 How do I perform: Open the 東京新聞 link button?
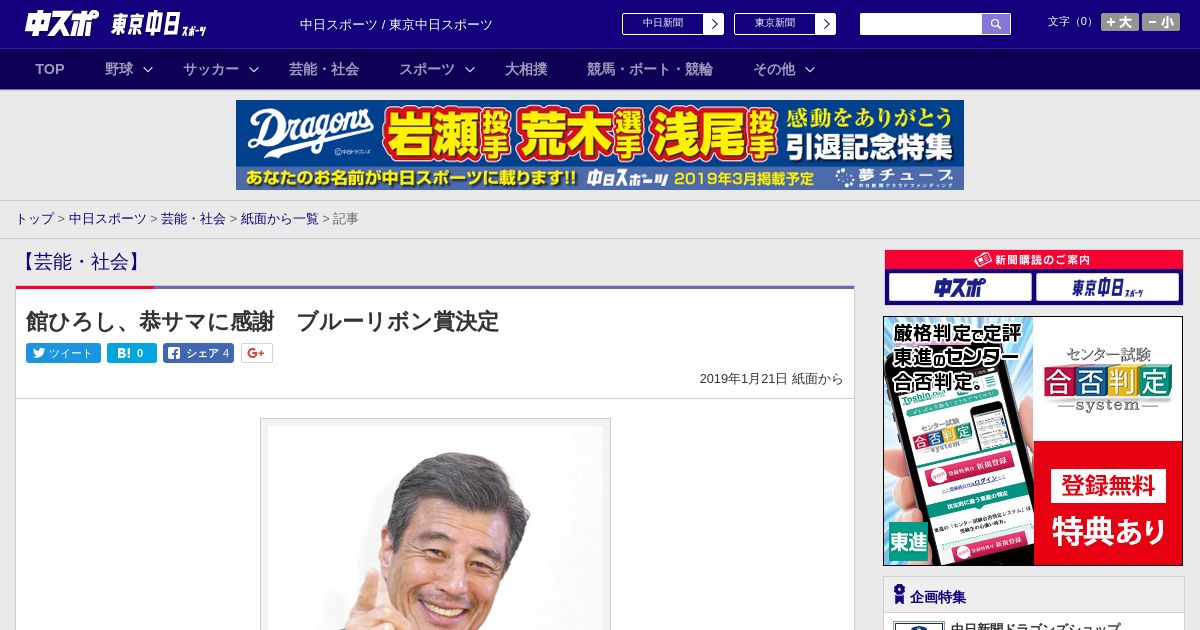click(774, 24)
